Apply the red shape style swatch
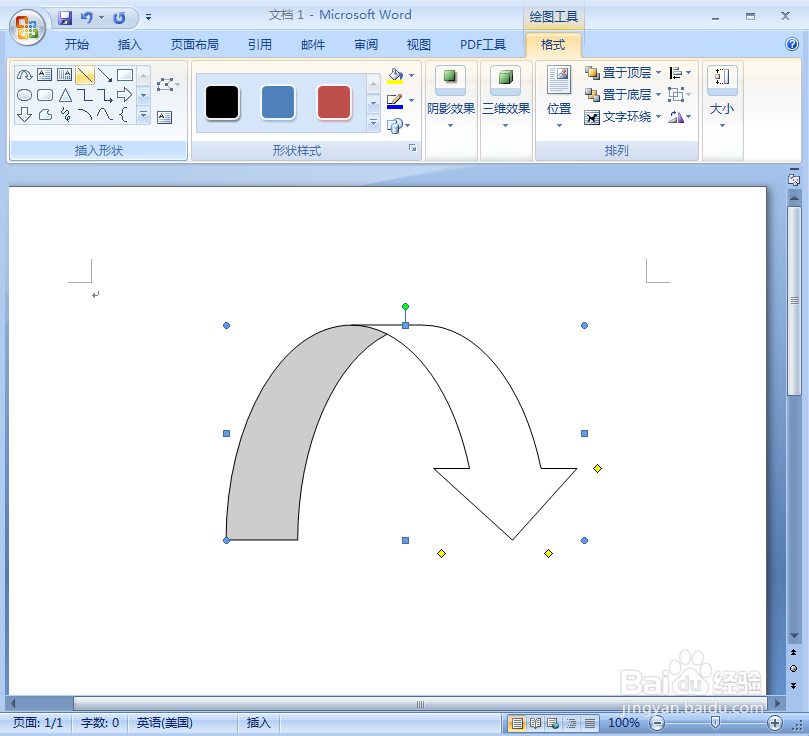Screen dimensions: 809x736 334,103
